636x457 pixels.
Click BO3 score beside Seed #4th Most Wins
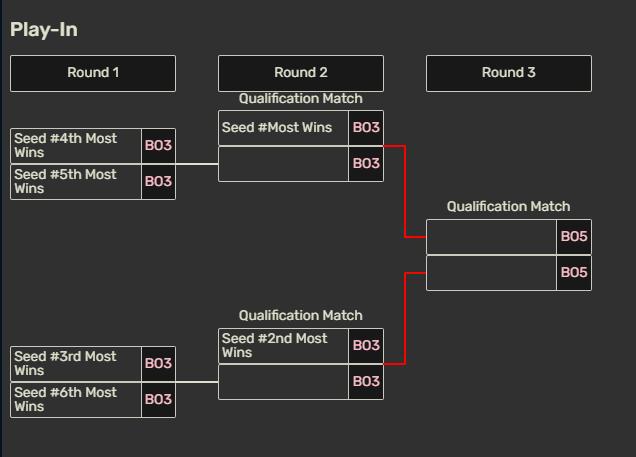click(x=158, y=146)
